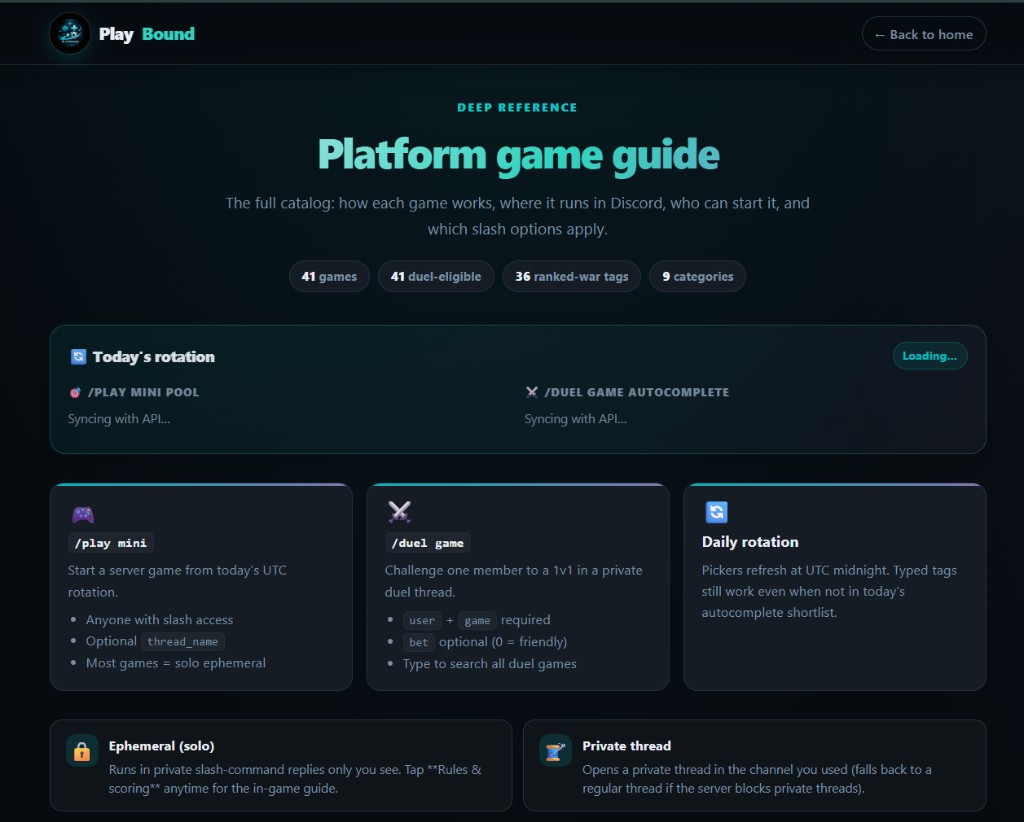Click the 9 categories pill
Screen dimensions: 1024x822
[697, 276]
